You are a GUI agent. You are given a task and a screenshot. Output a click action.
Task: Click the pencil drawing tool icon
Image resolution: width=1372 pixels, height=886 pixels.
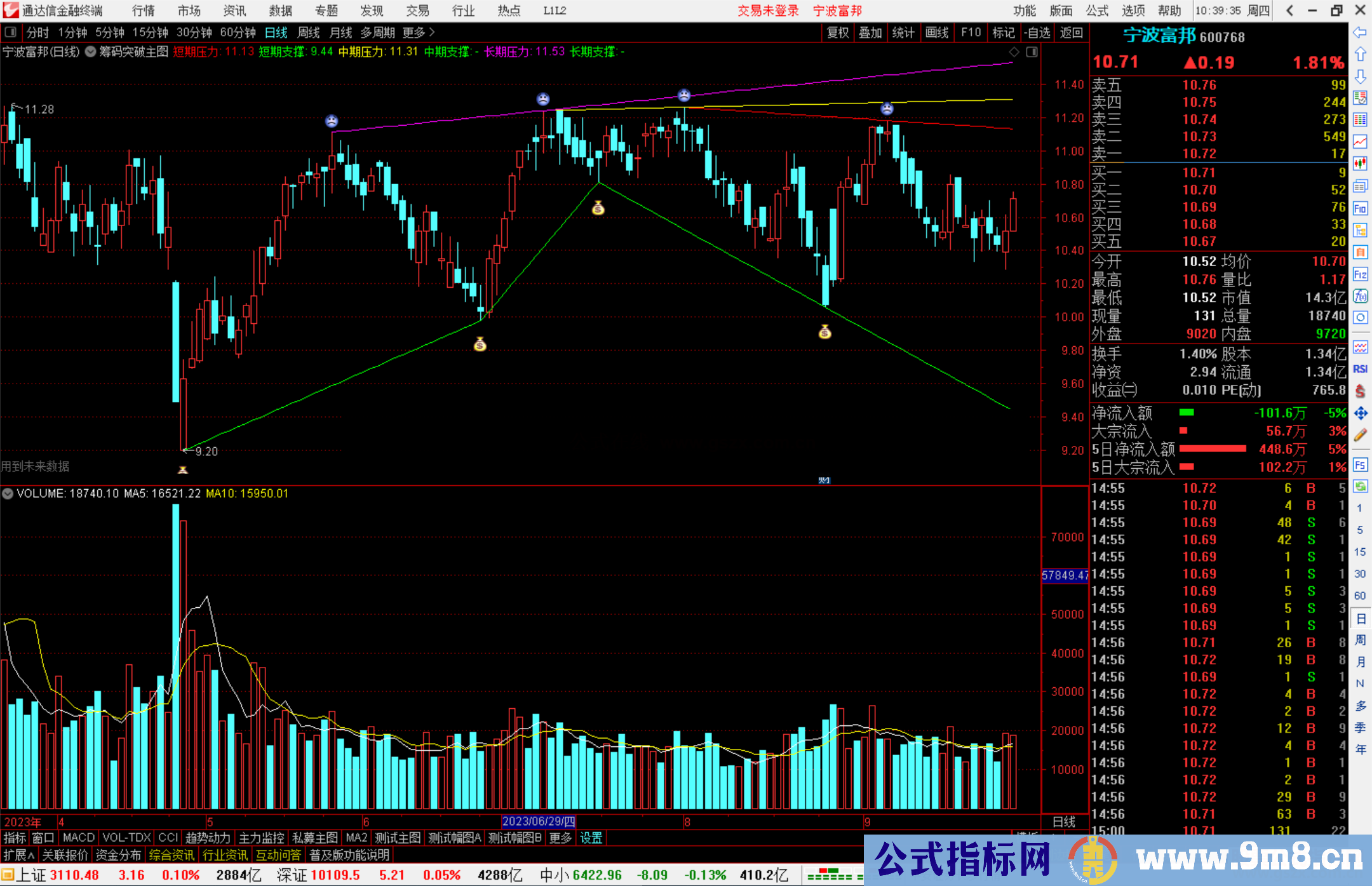pos(1360,435)
